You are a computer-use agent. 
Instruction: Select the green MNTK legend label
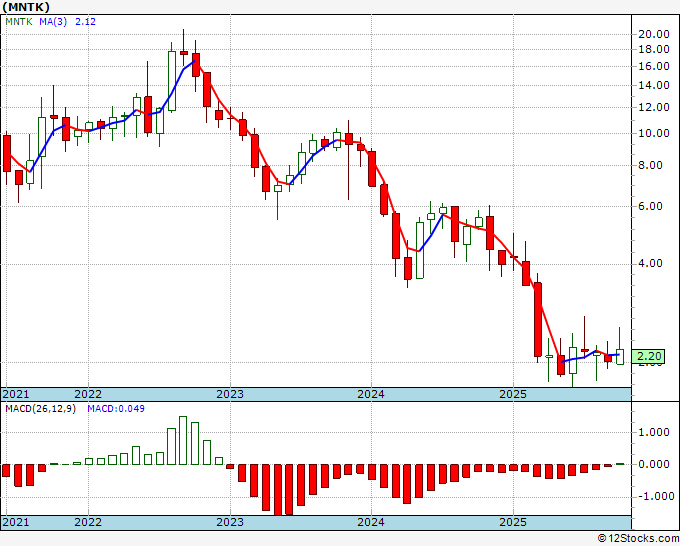point(19,21)
